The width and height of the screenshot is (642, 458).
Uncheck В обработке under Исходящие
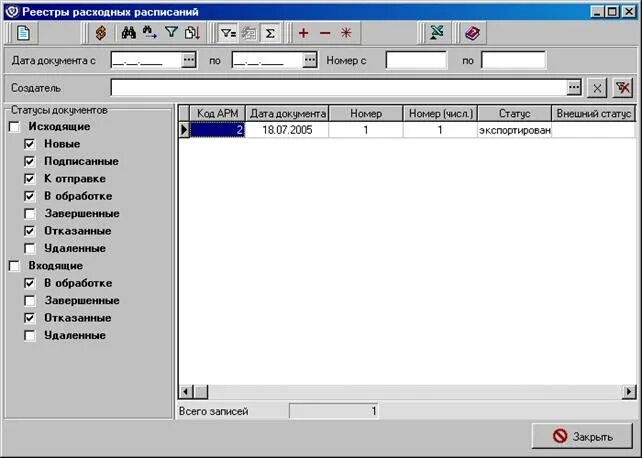29,196
